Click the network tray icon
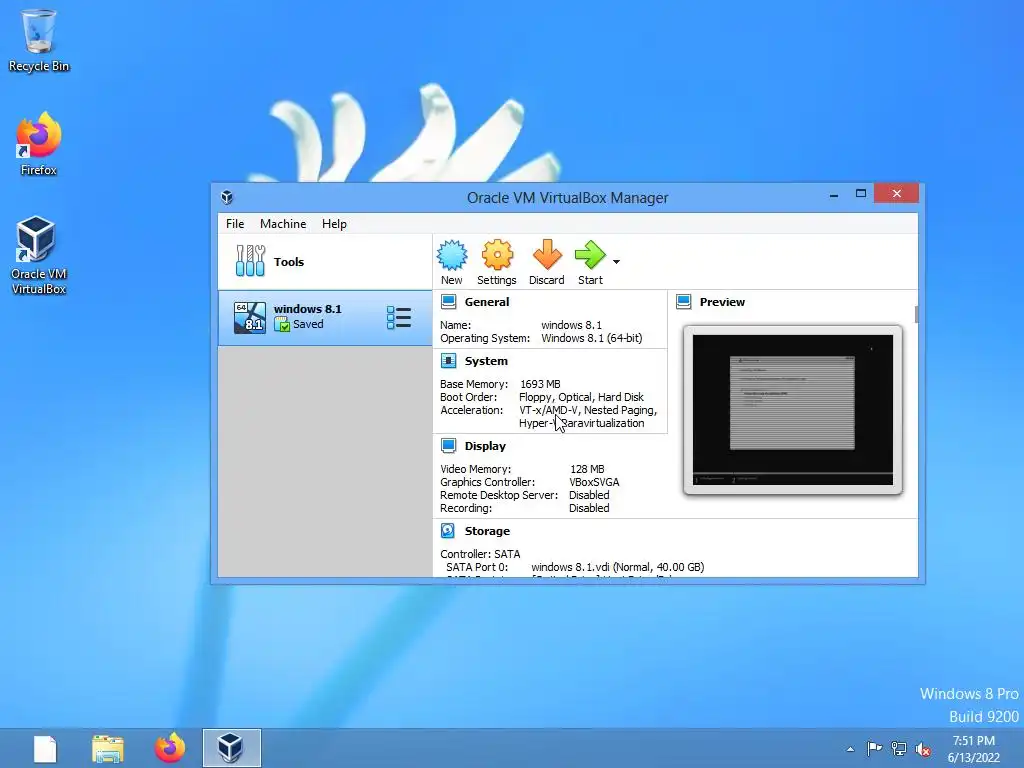1024x768 pixels. click(899, 748)
